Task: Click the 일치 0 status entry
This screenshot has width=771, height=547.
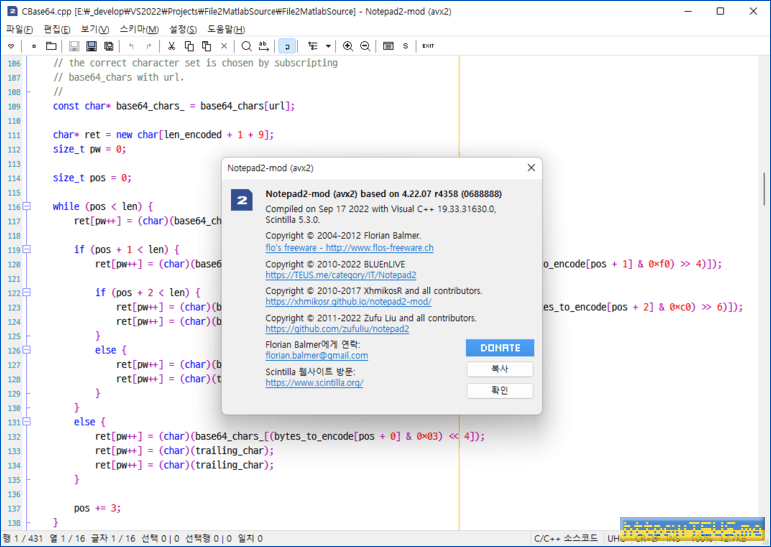Action: click(x=250, y=539)
